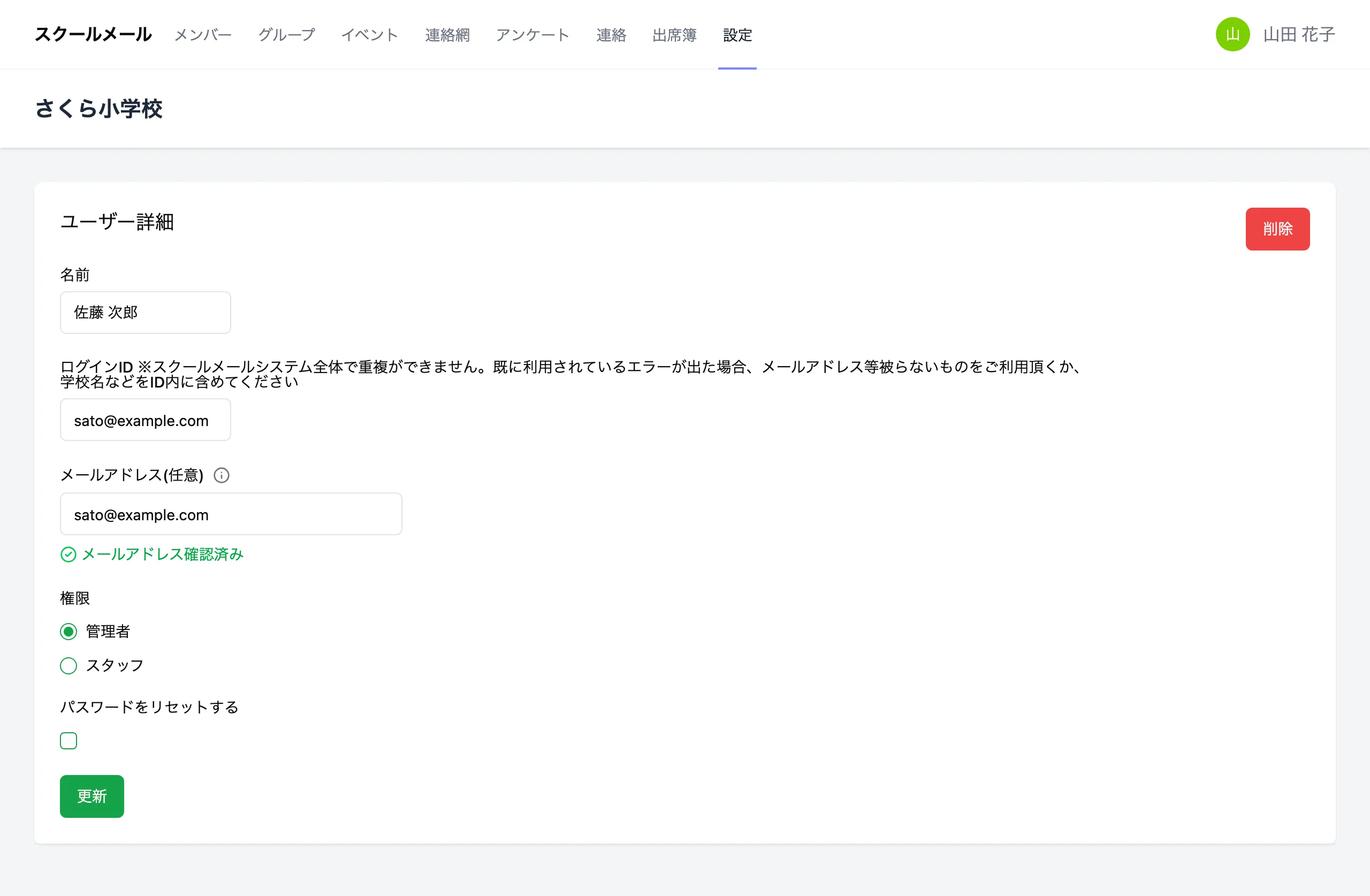Focus the ログインID input field
This screenshot has width=1370, height=896.
point(146,420)
